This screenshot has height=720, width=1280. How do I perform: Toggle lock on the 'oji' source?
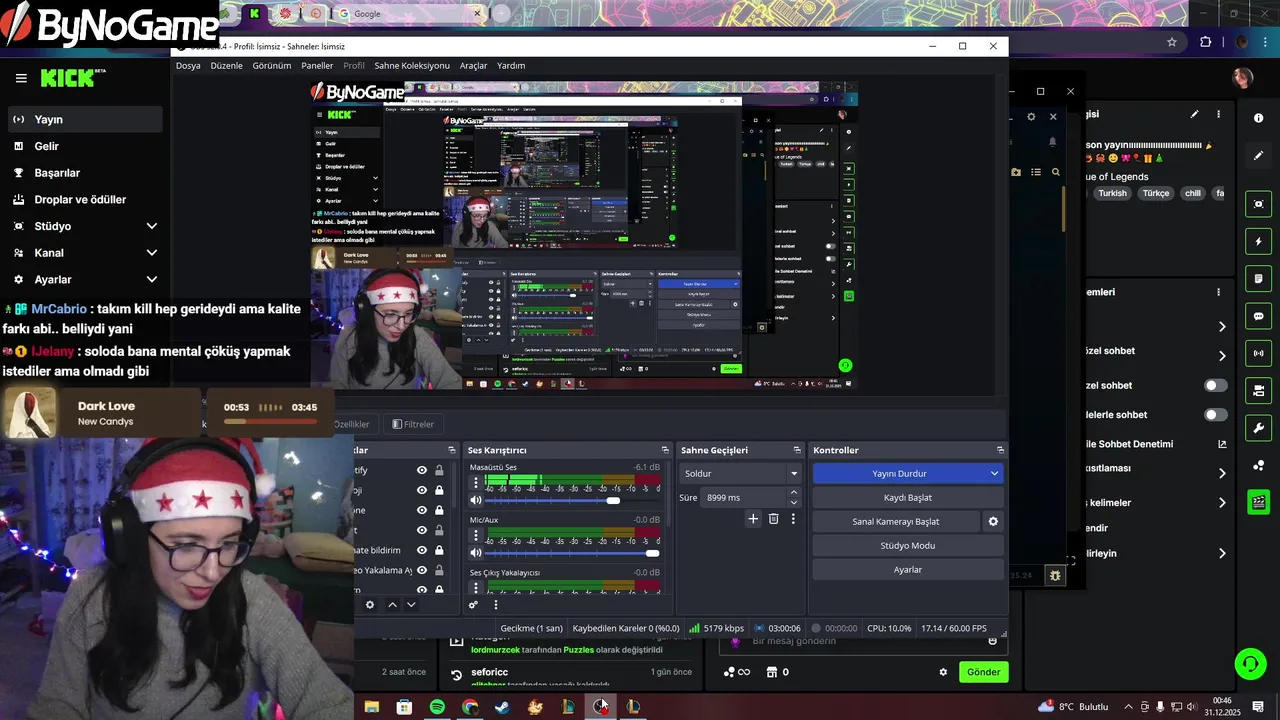pos(439,490)
